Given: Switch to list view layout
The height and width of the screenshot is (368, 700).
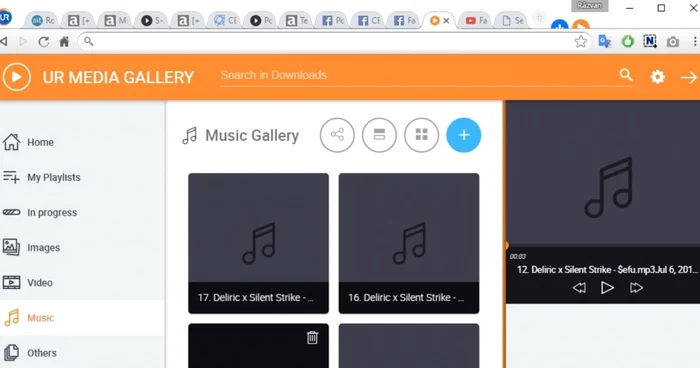Looking at the screenshot, I should click(379, 135).
